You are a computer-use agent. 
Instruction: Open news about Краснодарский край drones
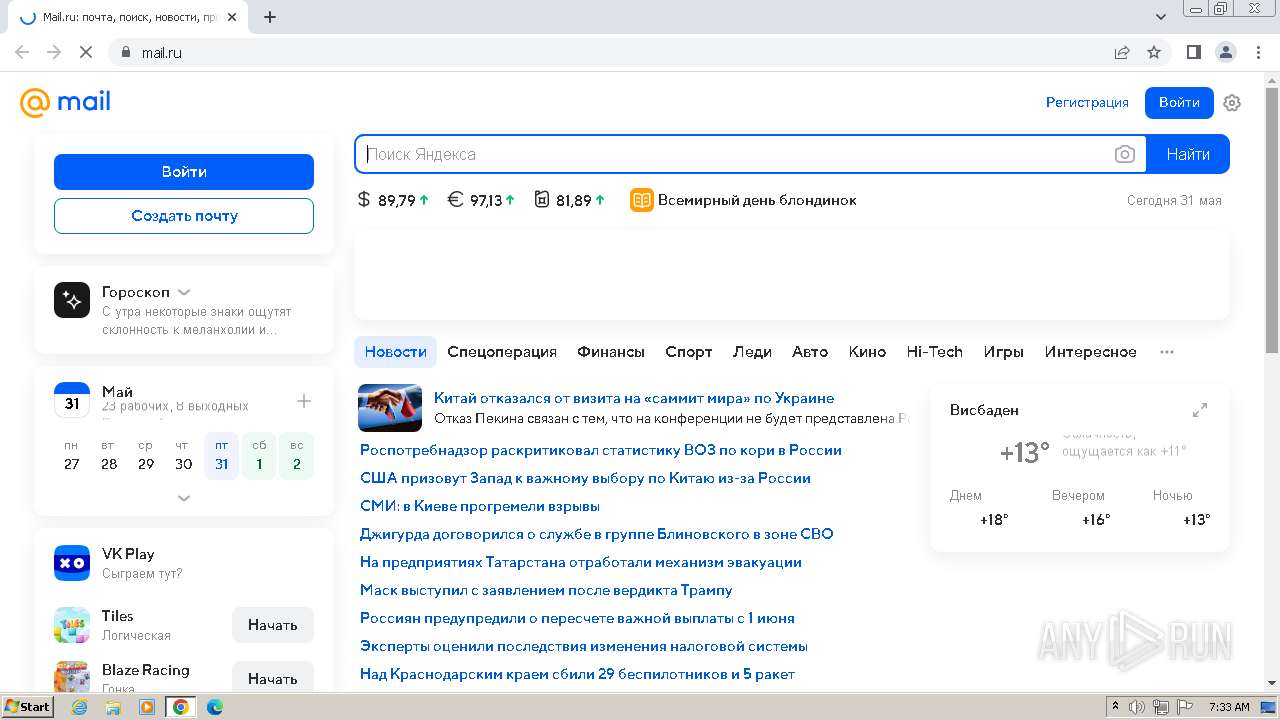(577, 674)
